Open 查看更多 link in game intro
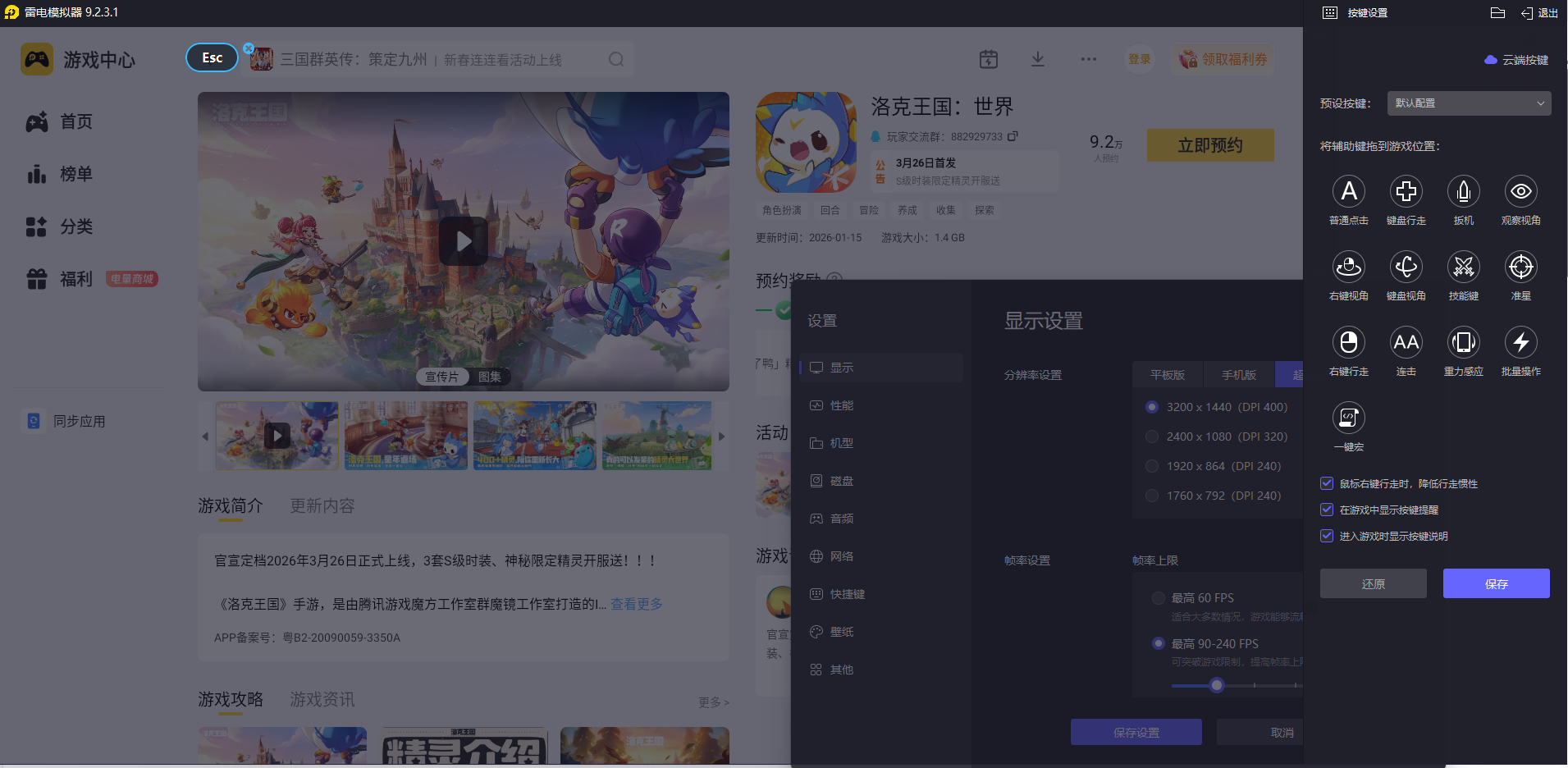The height and width of the screenshot is (768, 1568). (637, 604)
